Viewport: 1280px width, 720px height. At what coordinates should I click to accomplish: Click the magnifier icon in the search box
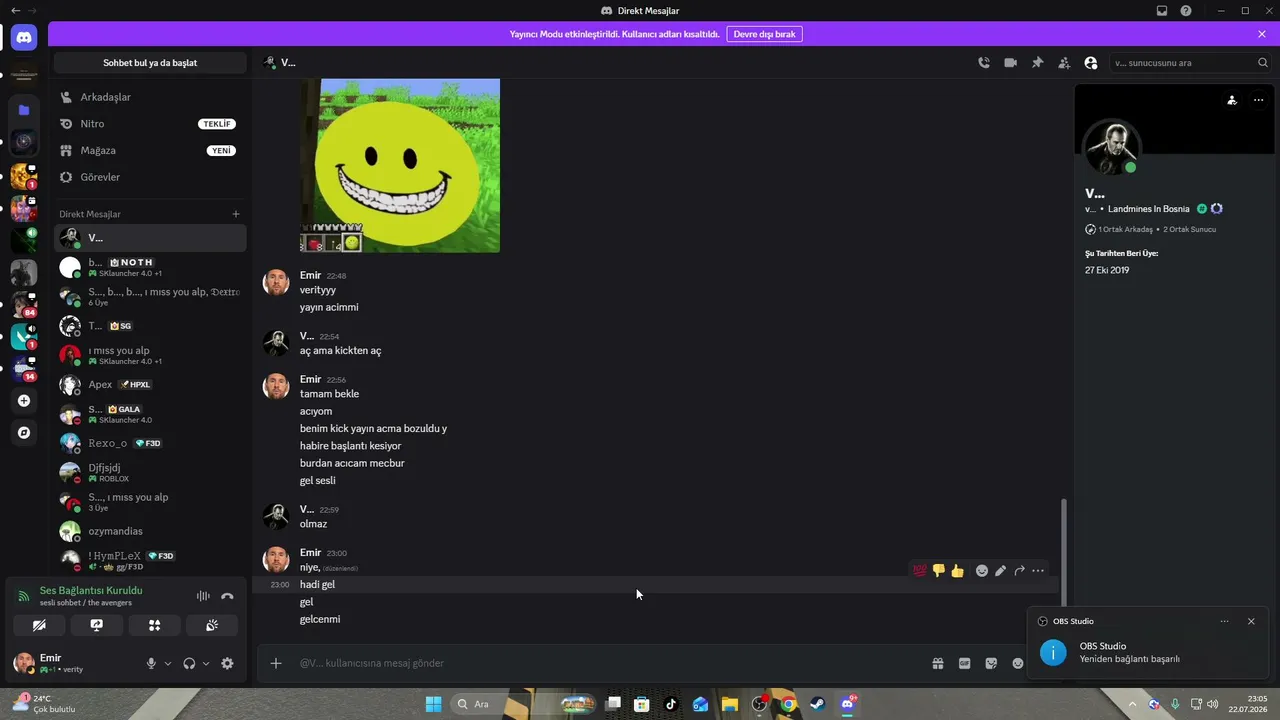point(1263,63)
